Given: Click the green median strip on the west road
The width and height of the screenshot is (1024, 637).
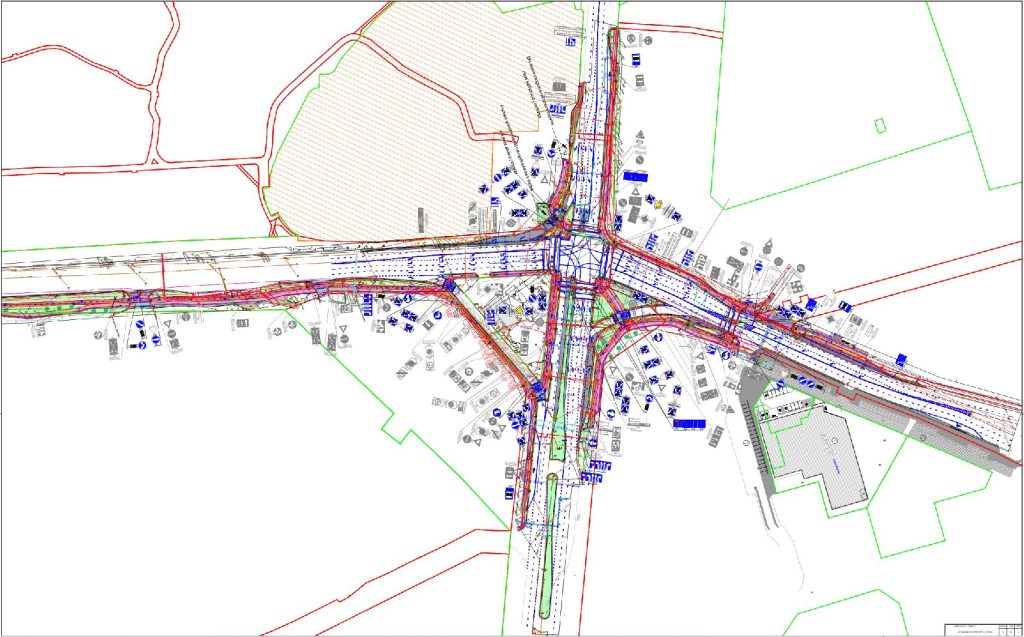Looking at the screenshot, I should pos(60,305).
